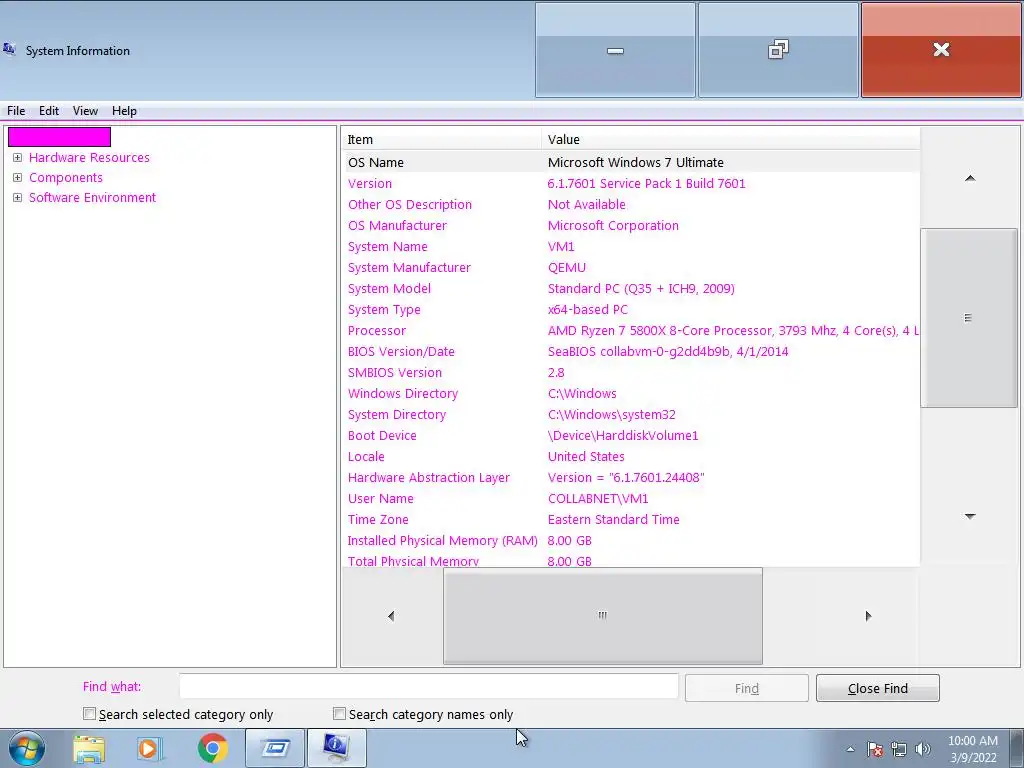Select the Components tree label
This screenshot has height=768, width=1024.
[66, 178]
